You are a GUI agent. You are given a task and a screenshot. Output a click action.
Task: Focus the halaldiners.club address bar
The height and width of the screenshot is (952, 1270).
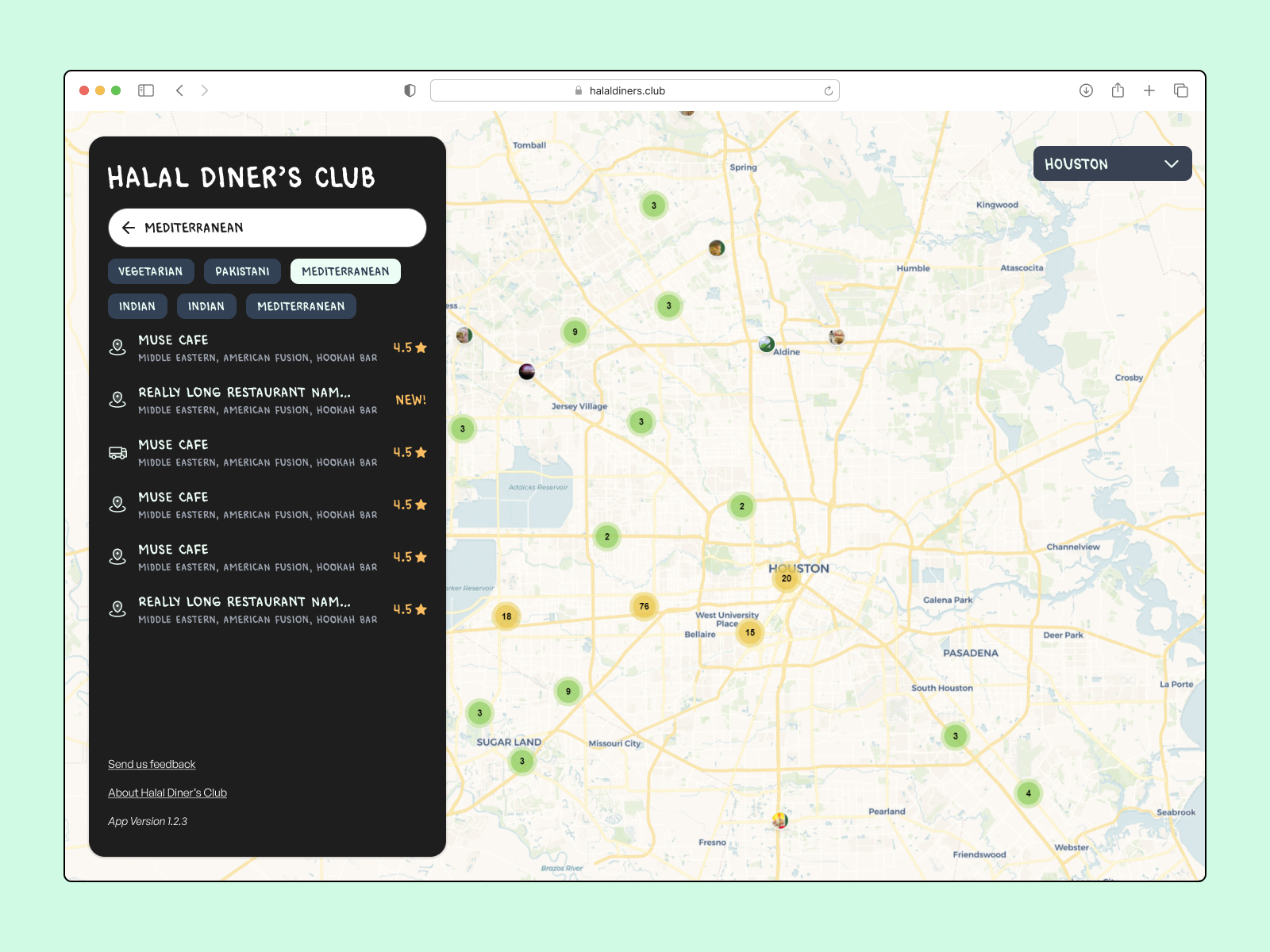(635, 90)
